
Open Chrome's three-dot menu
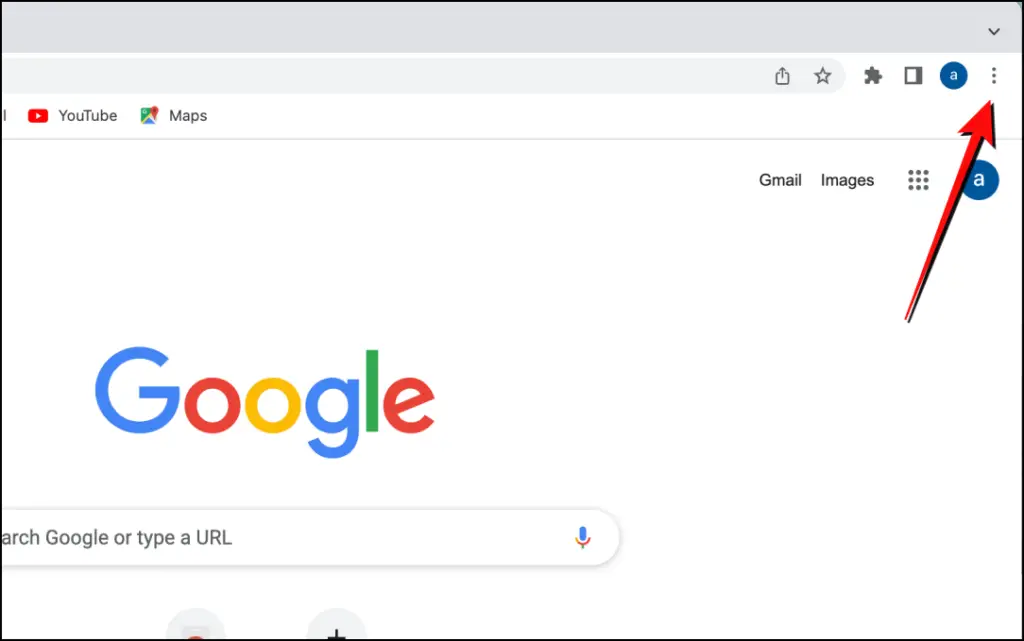(993, 76)
